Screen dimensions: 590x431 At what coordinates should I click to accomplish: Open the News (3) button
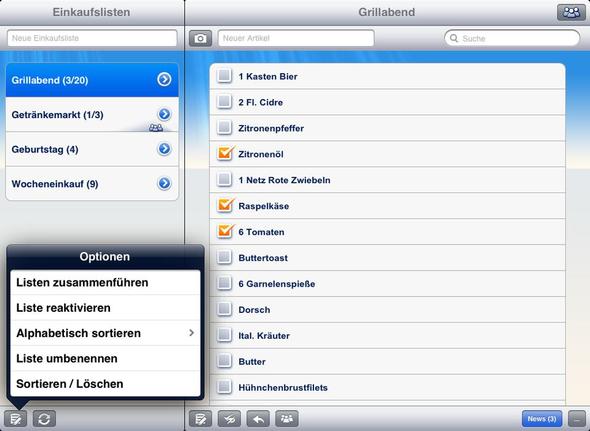[542, 419]
